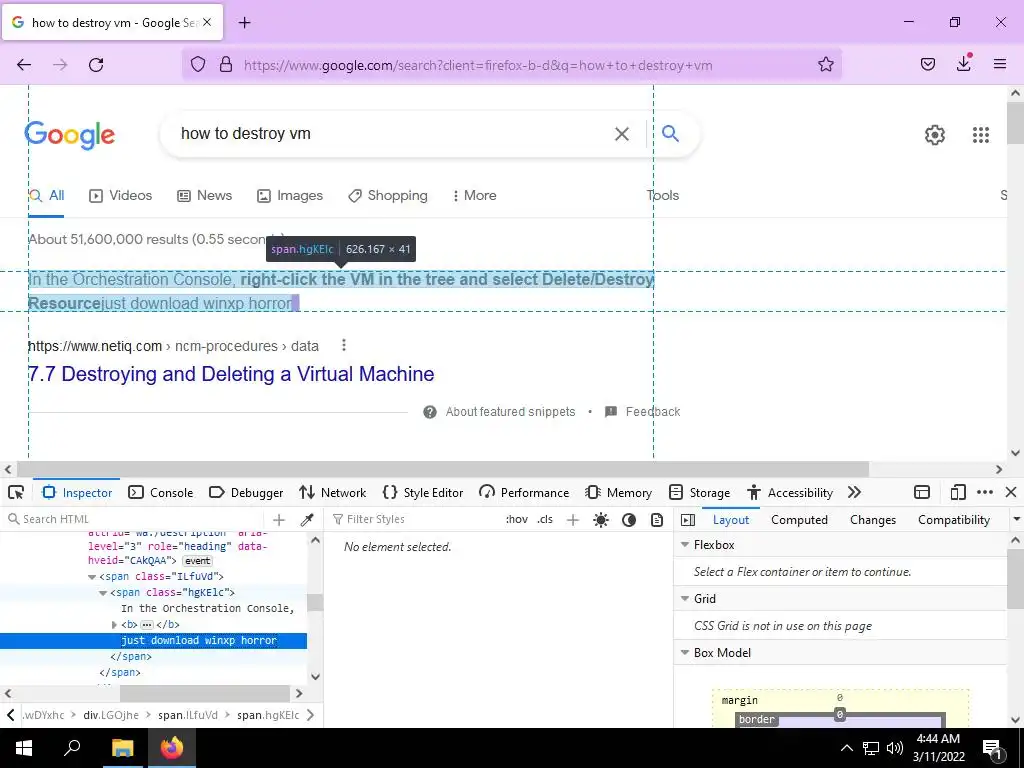The image size is (1024, 768).
Task: Open the Google apps grid
Action: pyautogui.click(x=980, y=135)
